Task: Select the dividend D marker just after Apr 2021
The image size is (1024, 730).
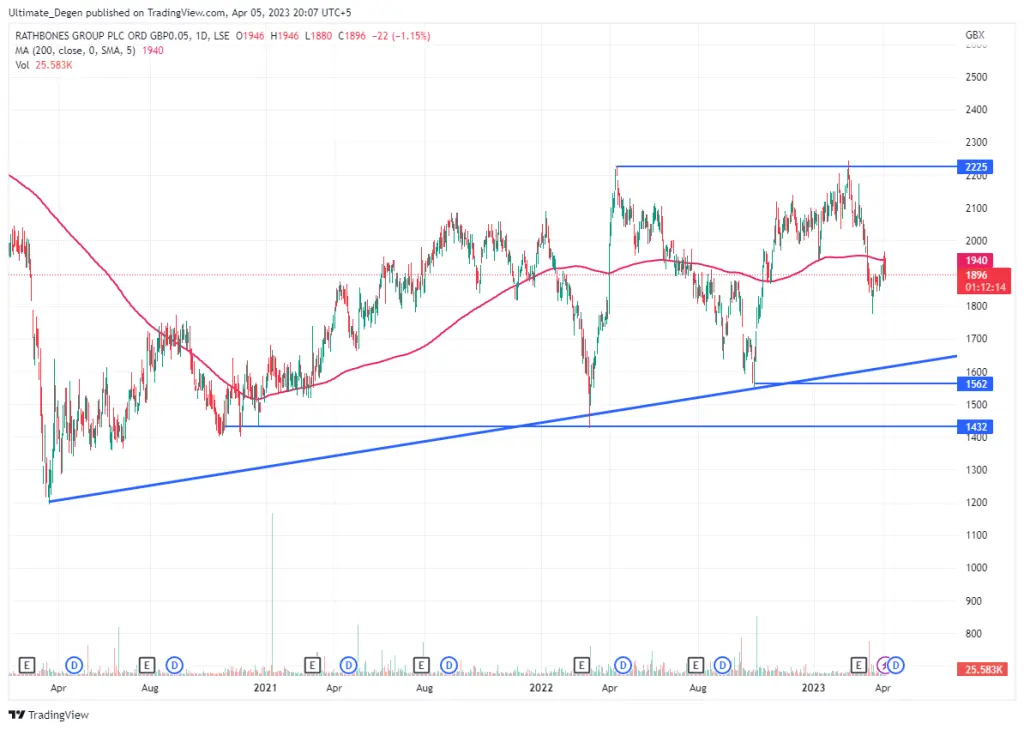Action: [x=349, y=665]
